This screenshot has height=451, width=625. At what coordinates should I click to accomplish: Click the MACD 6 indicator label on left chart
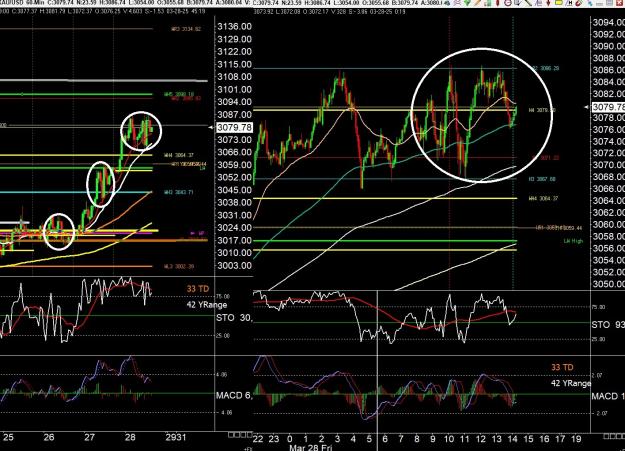point(234,395)
